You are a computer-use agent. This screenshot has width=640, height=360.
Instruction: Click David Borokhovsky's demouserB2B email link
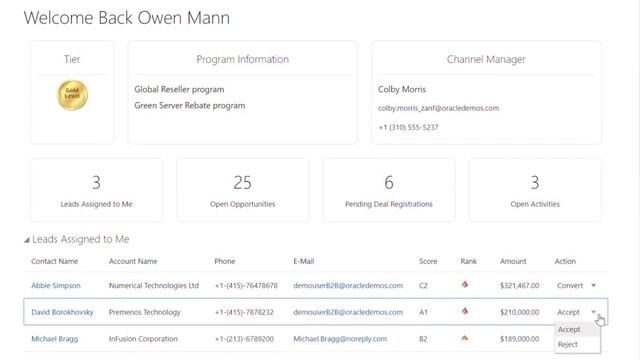click(x=348, y=312)
